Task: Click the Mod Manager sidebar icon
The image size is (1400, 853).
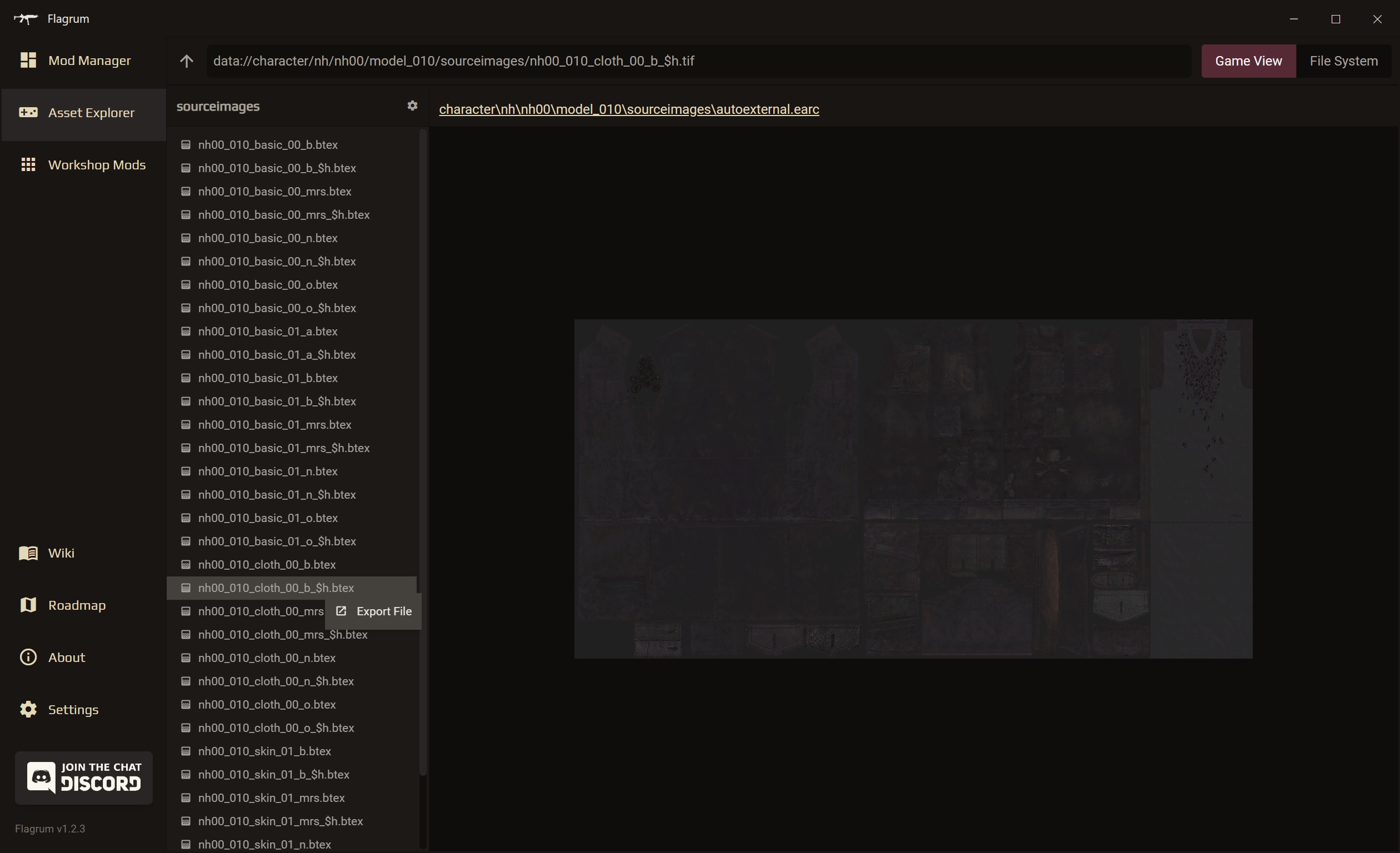Action: coord(28,60)
